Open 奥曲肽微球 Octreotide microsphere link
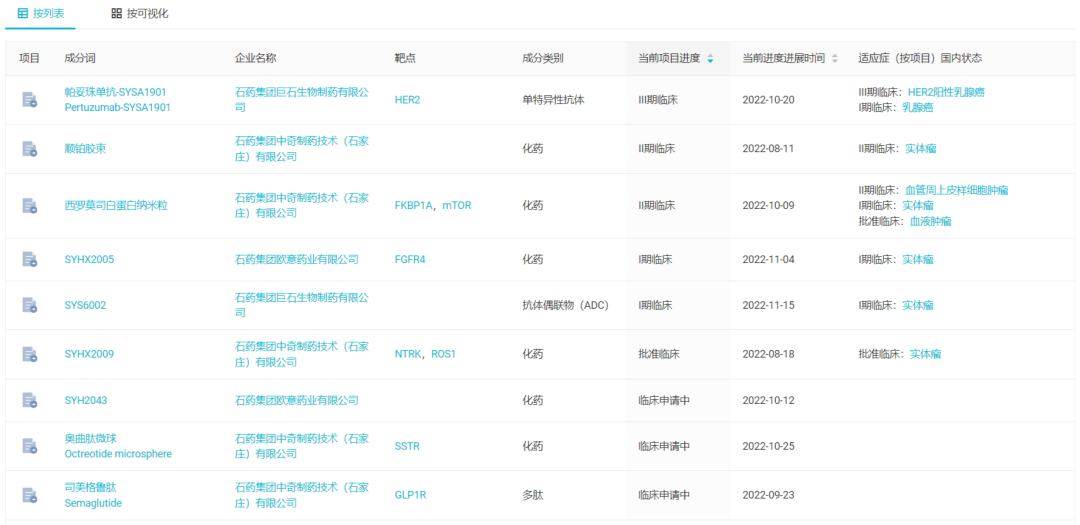The height and width of the screenshot is (525, 1080). [x=118, y=446]
